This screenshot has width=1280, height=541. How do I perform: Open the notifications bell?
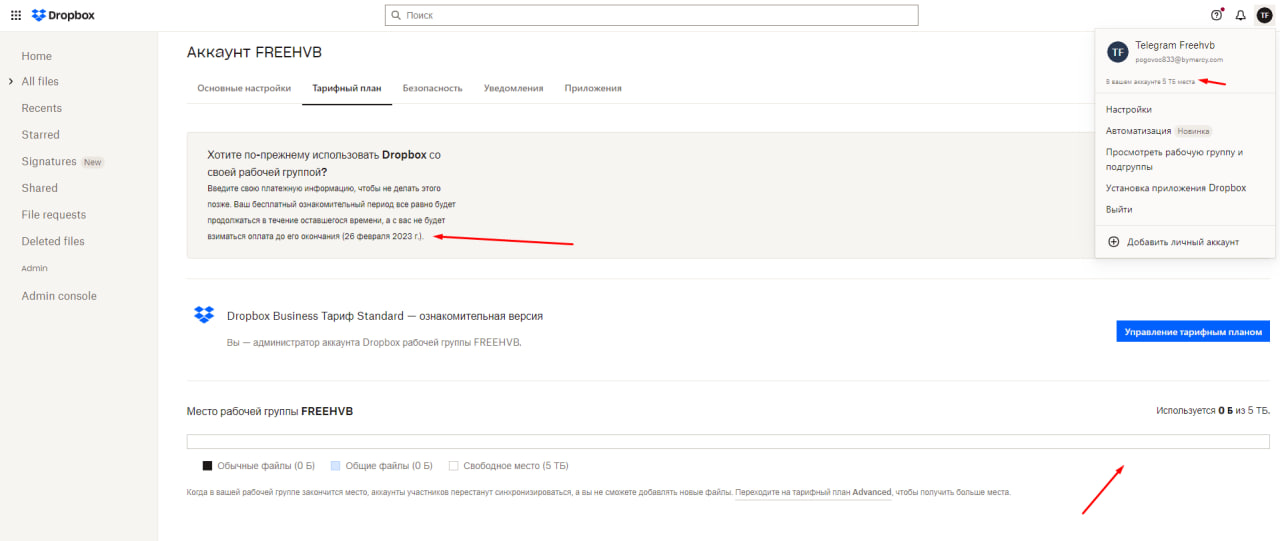pos(1241,15)
